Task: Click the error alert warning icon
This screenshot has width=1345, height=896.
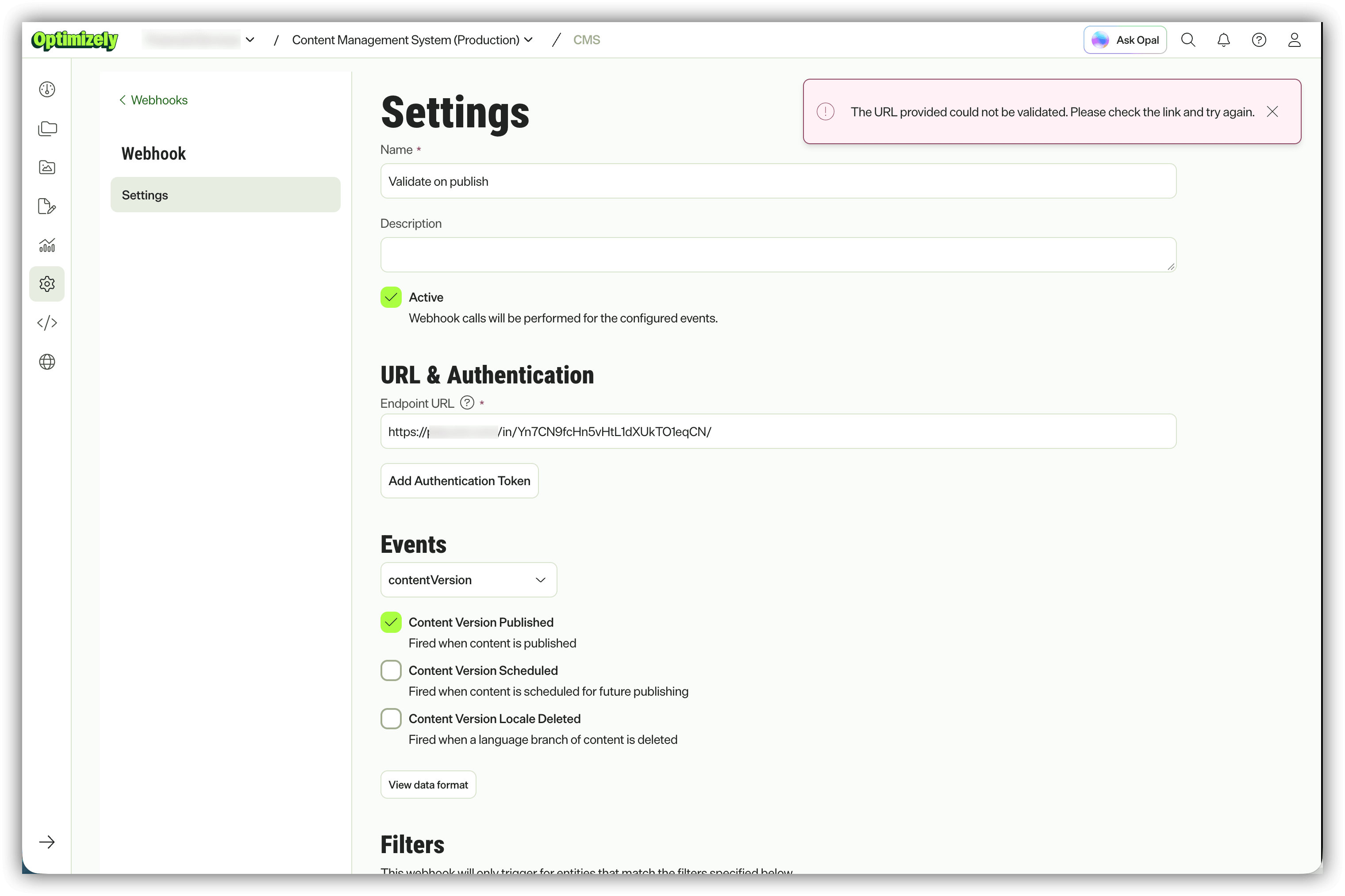Action: 825,111
